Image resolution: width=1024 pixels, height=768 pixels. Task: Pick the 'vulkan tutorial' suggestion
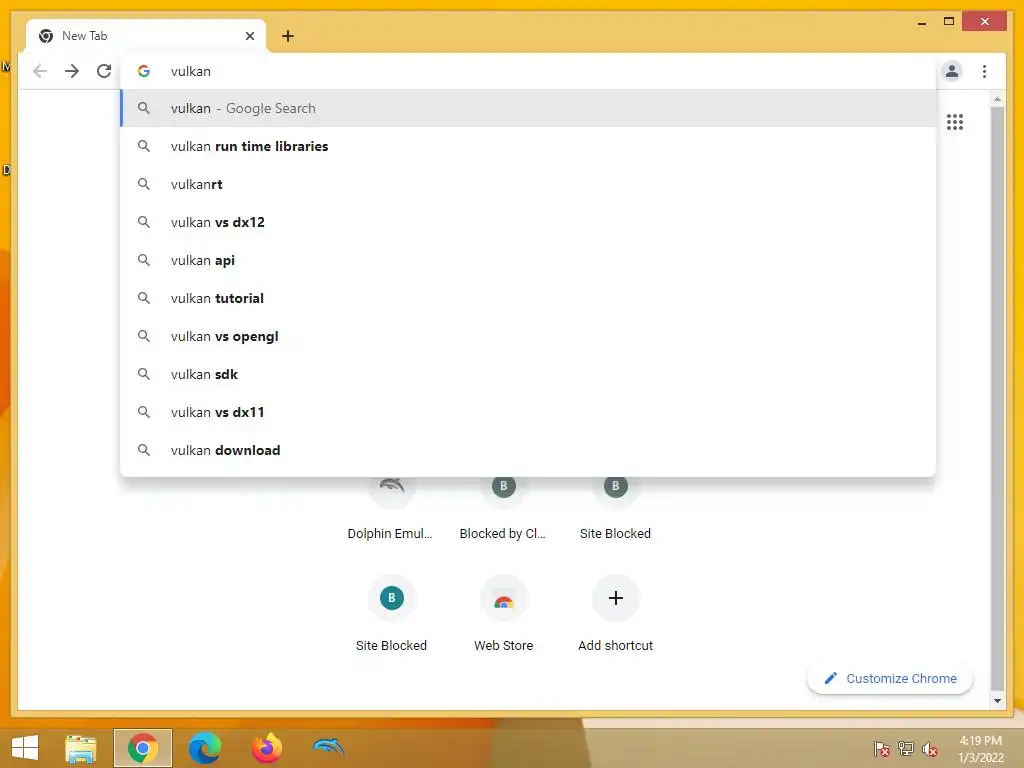(x=528, y=298)
